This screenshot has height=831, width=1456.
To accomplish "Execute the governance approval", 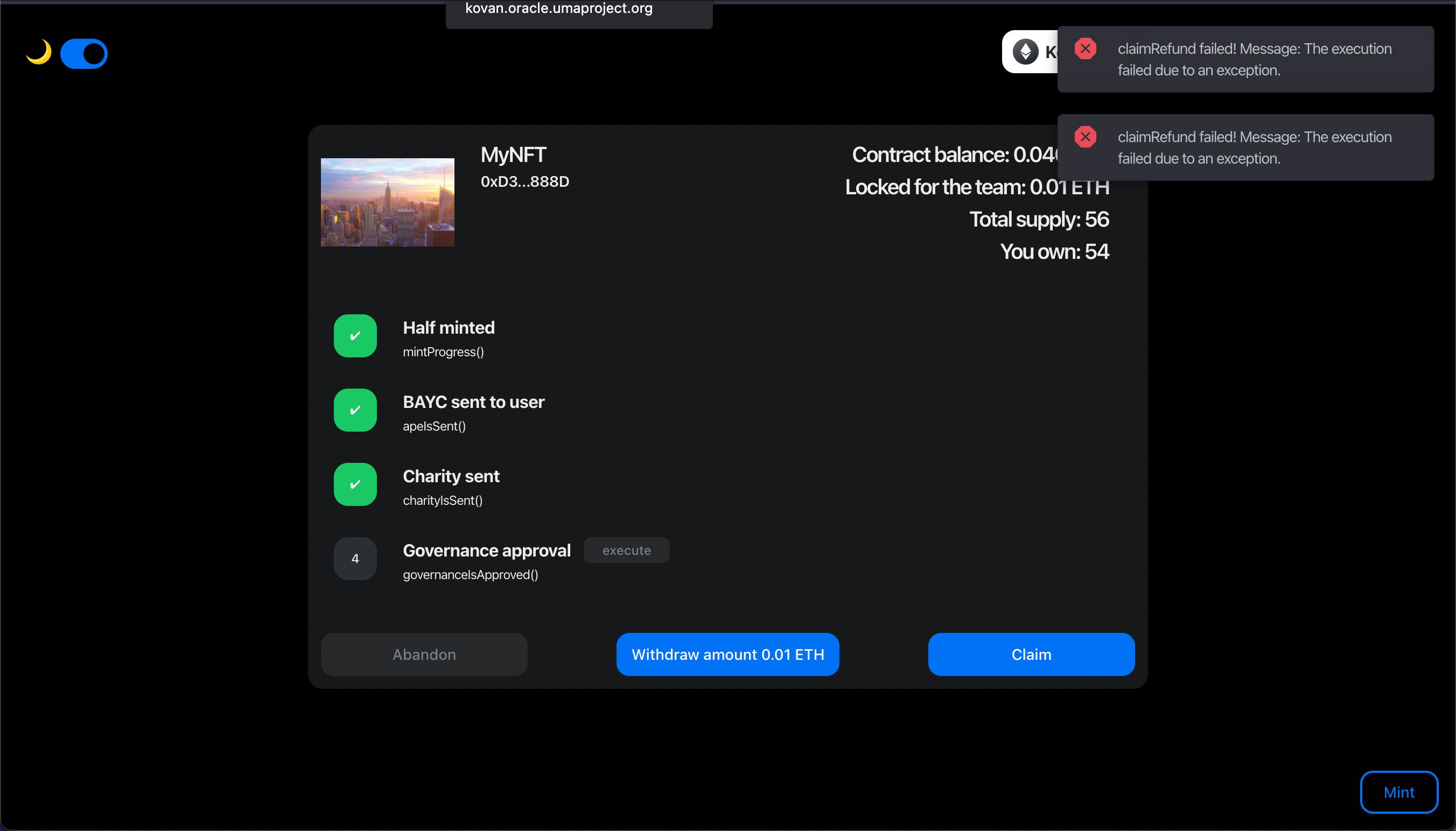I will (x=626, y=550).
